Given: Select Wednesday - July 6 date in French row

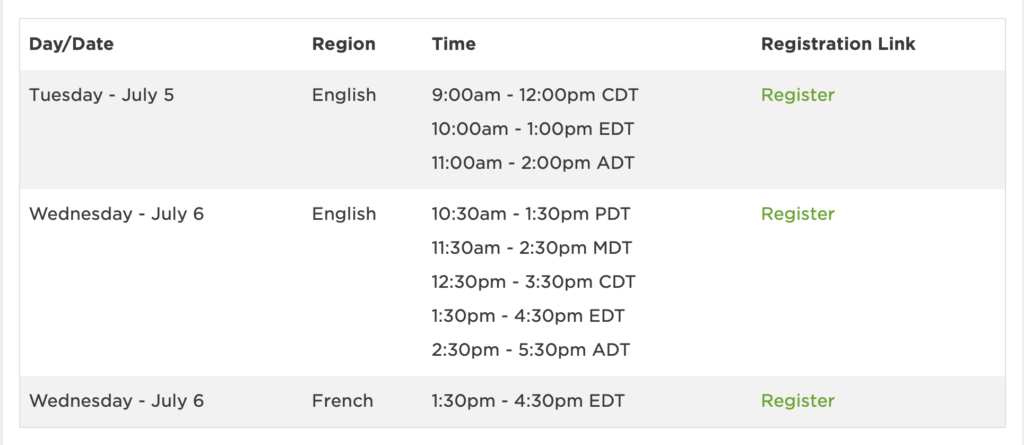Looking at the screenshot, I should 116,401.
